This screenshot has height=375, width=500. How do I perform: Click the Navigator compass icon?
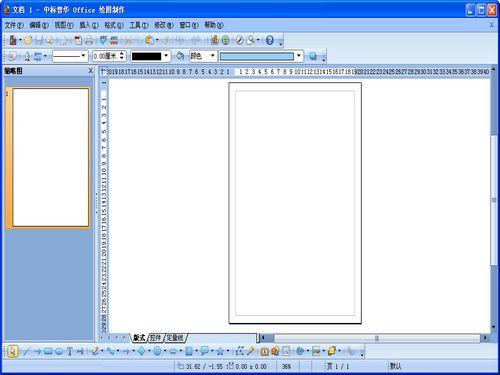[x=239, y=40]
